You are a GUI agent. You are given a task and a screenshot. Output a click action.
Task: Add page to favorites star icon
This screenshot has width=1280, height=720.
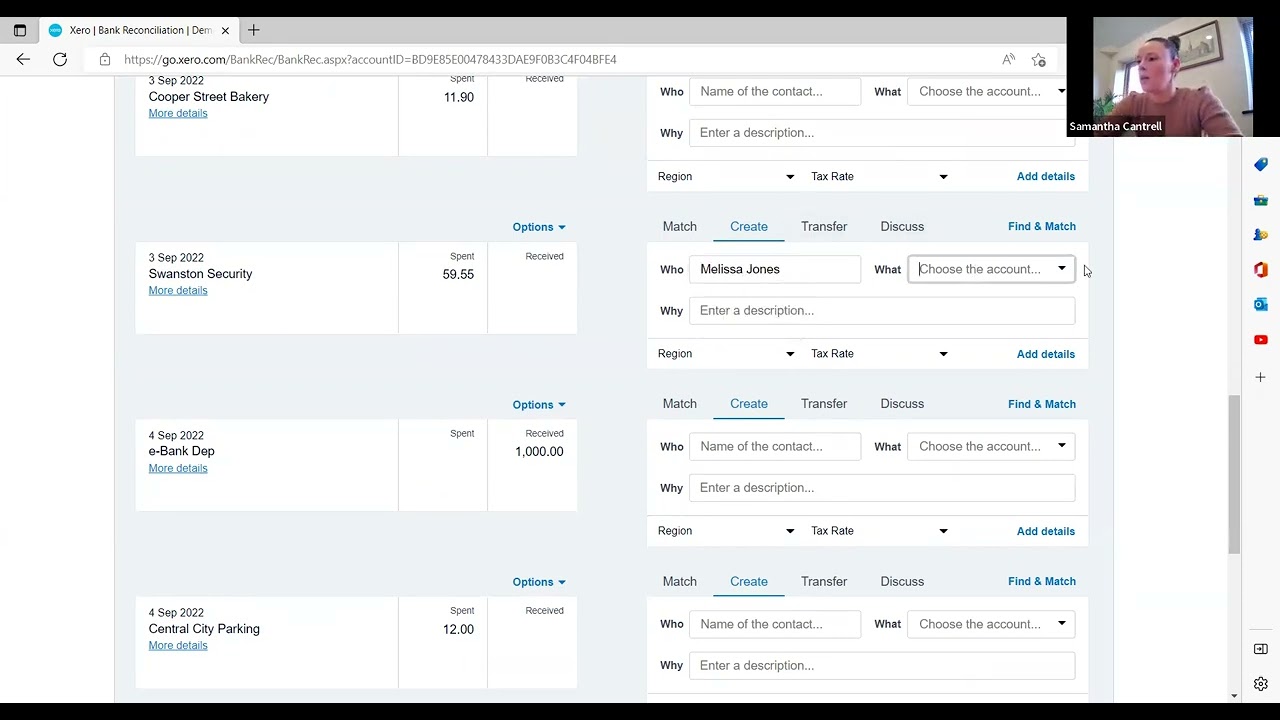coord(1039,60)
